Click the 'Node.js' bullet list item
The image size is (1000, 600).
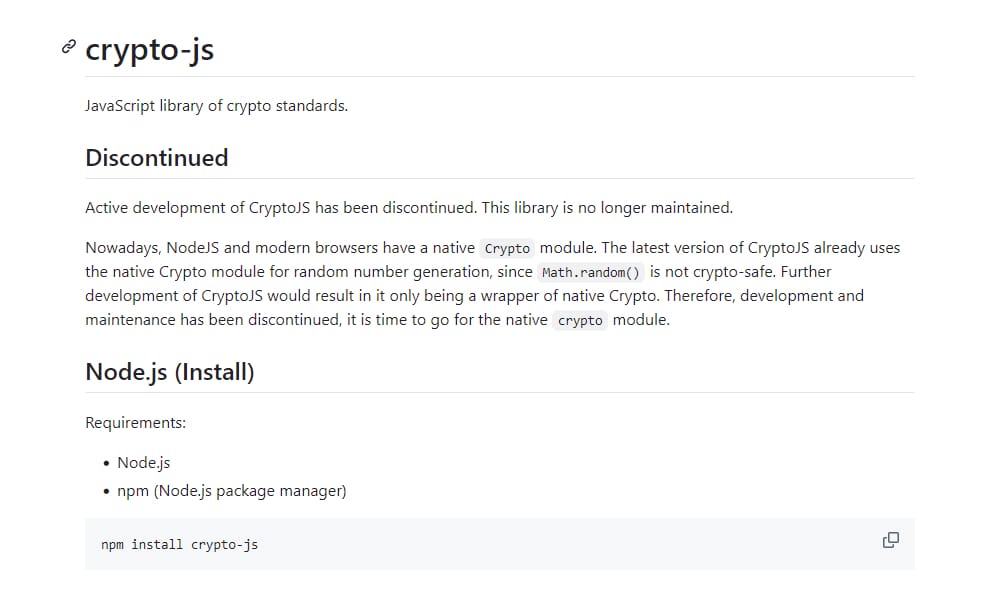[143, 462]
